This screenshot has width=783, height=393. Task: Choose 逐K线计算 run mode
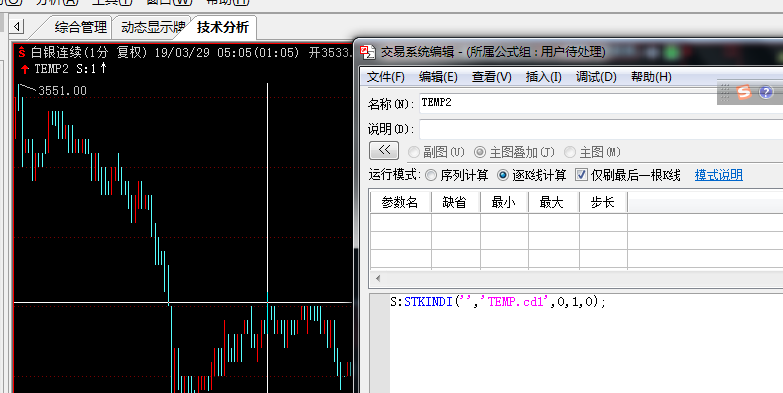point(503,175)
